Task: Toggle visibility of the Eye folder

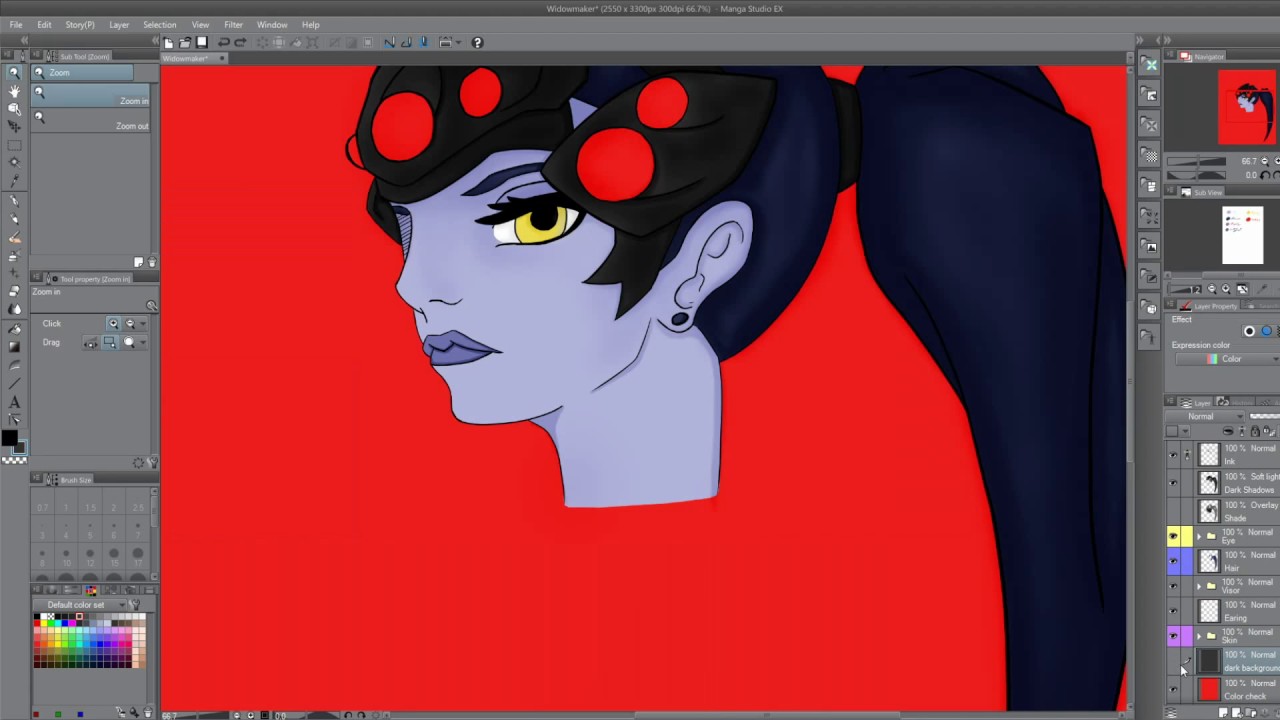Action: click(1173, 537)
